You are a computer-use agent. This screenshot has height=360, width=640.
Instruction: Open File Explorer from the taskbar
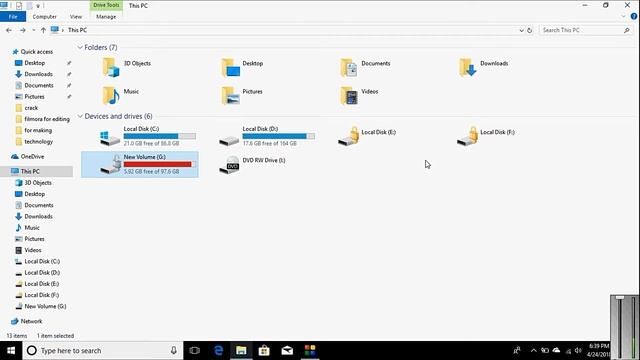241,351
